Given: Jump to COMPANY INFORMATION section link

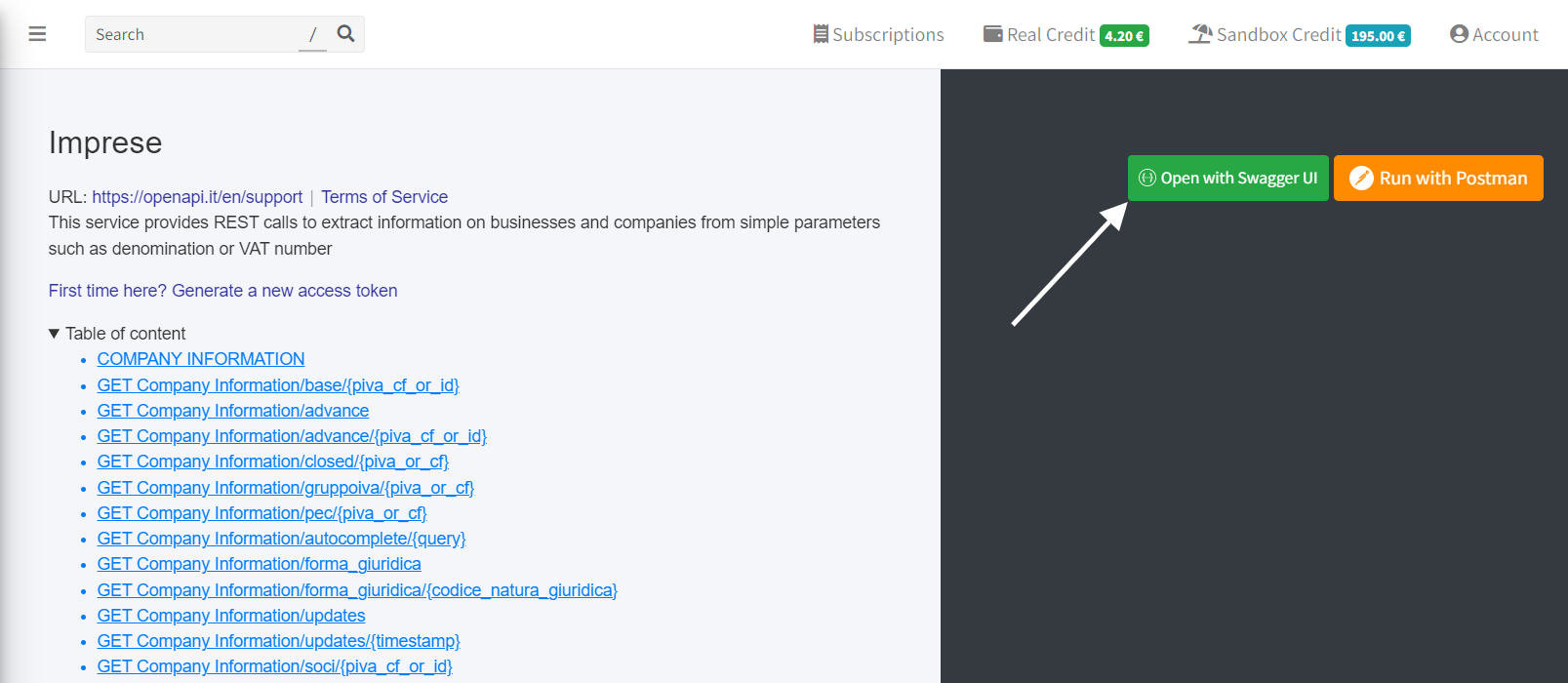Looking at the screenshot, I should coord(201,359).
